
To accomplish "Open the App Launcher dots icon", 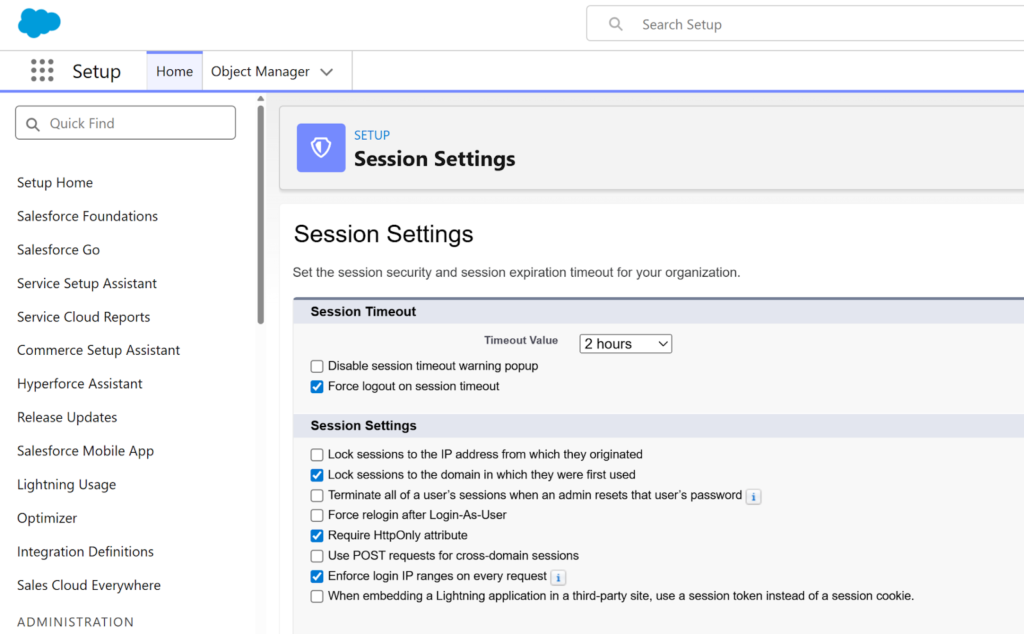I will coord(42,71).
